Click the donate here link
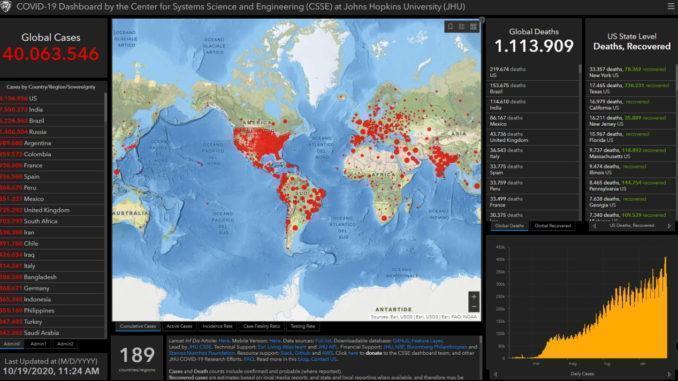The image size is (678, 381). click(x=353, y=353)
